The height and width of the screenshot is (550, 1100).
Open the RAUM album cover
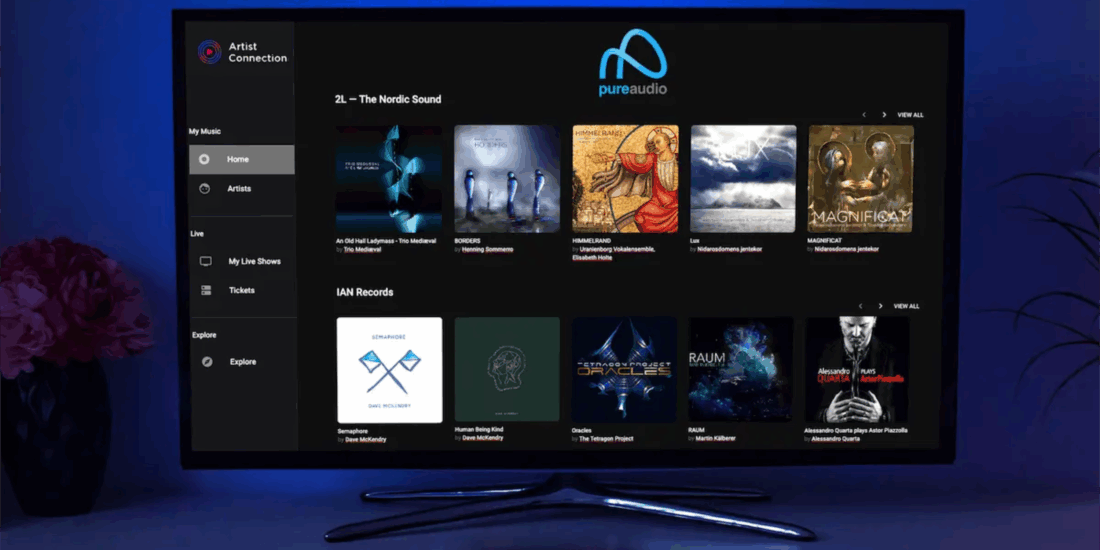pos(741,370)
